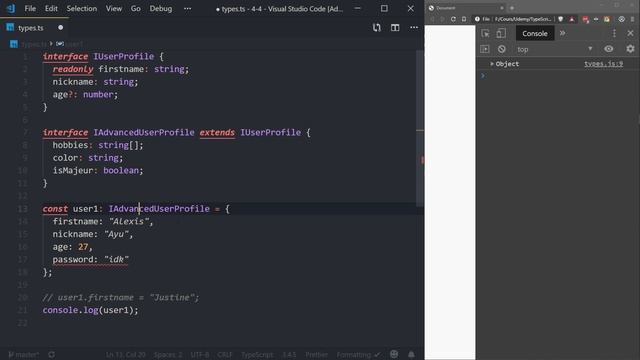Select TypeScript language mode

pos(257,355)
